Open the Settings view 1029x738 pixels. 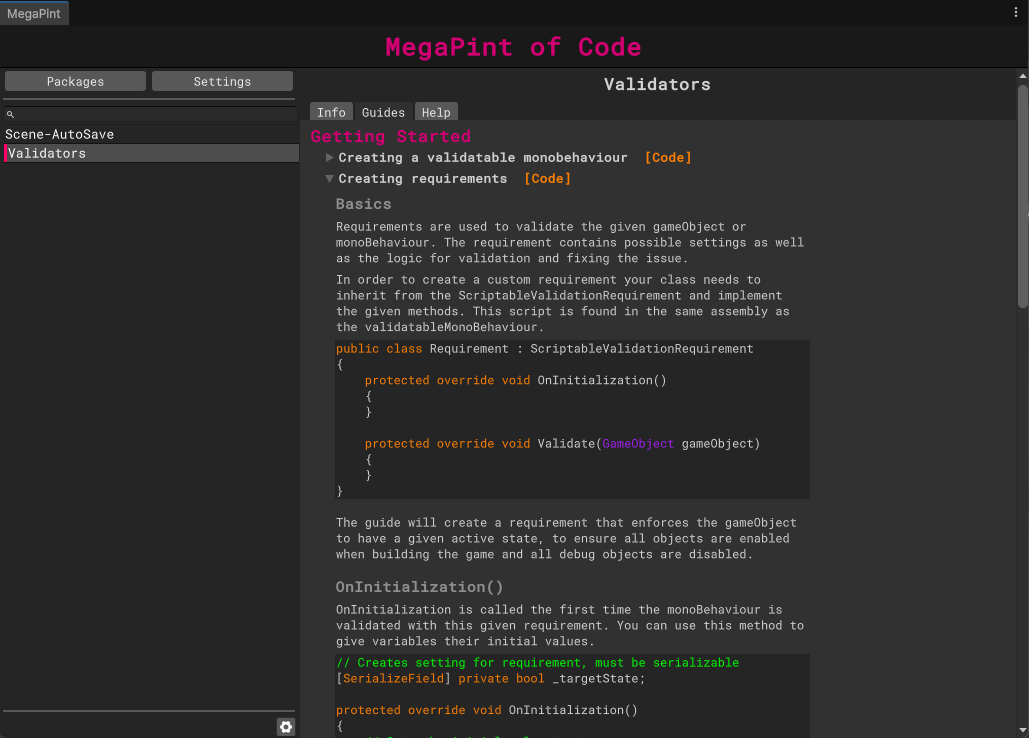click(x=222, y=81)
